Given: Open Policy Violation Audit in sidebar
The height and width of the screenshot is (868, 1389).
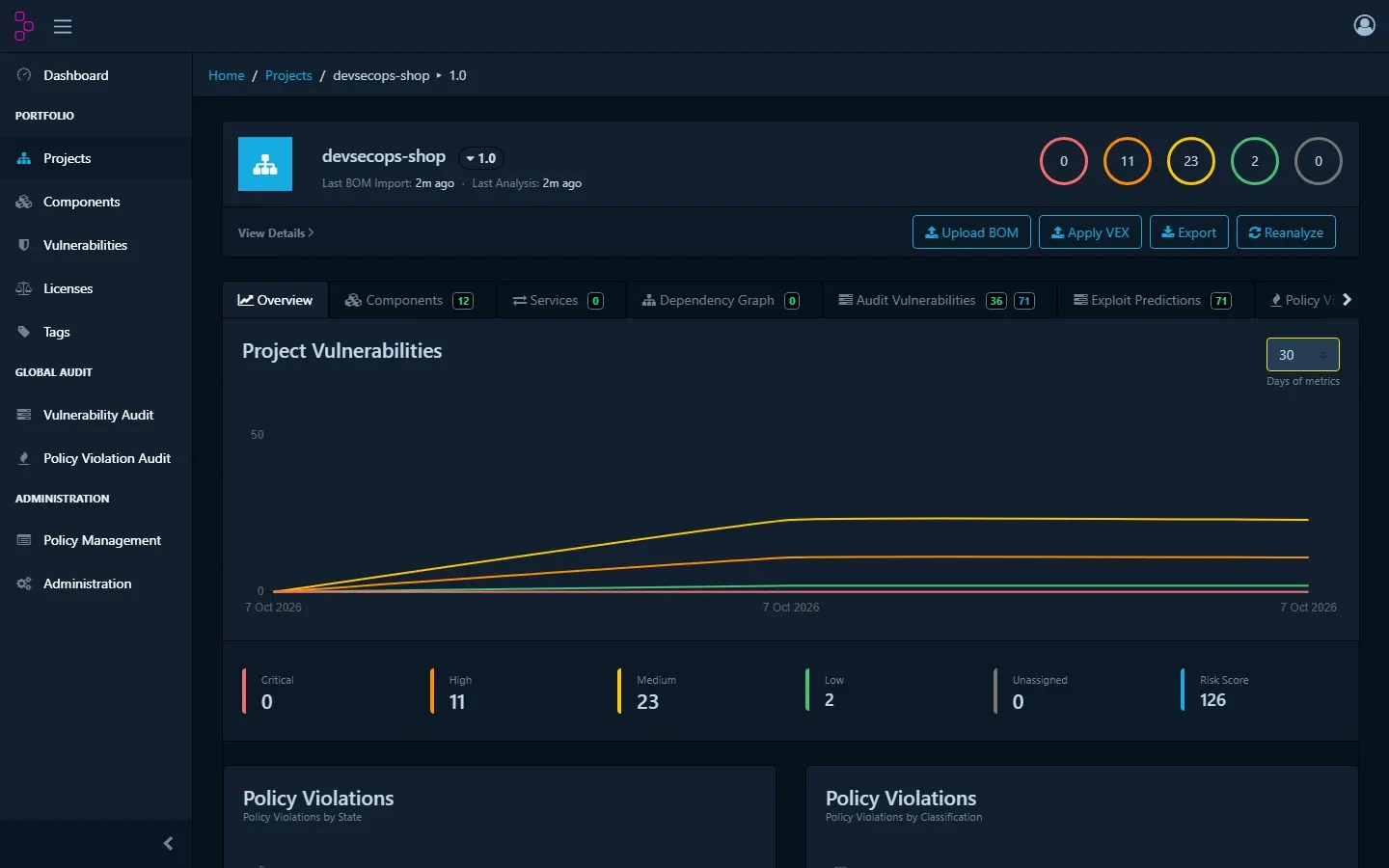Looking at the screenshot, I should pyautogui.click(x=96, y=458).
